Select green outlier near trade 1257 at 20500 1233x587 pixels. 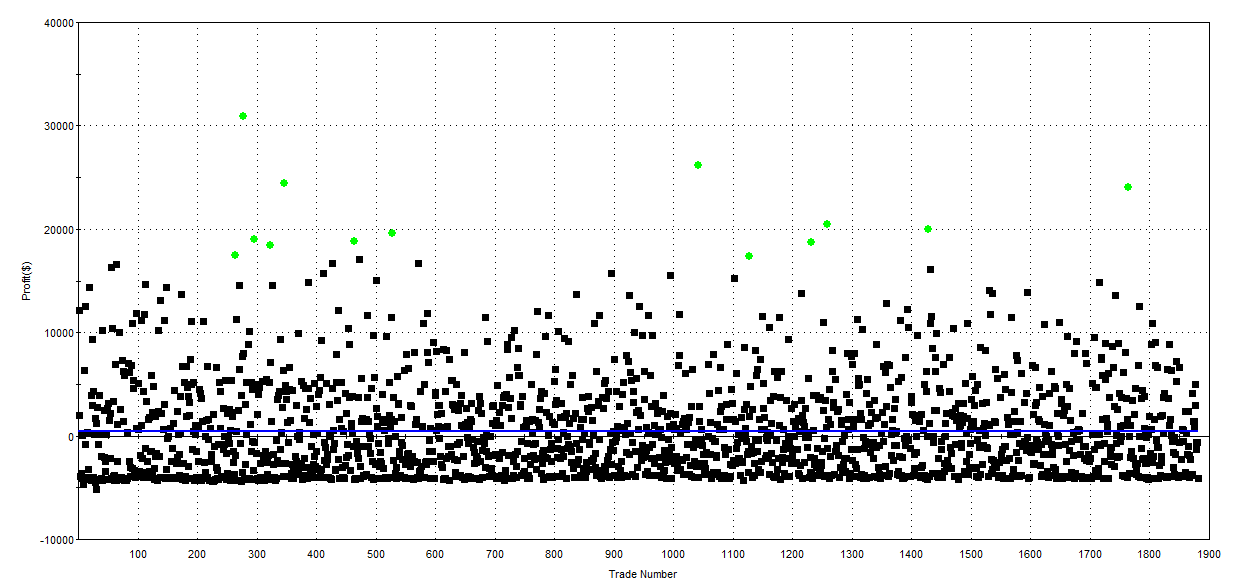827,224
